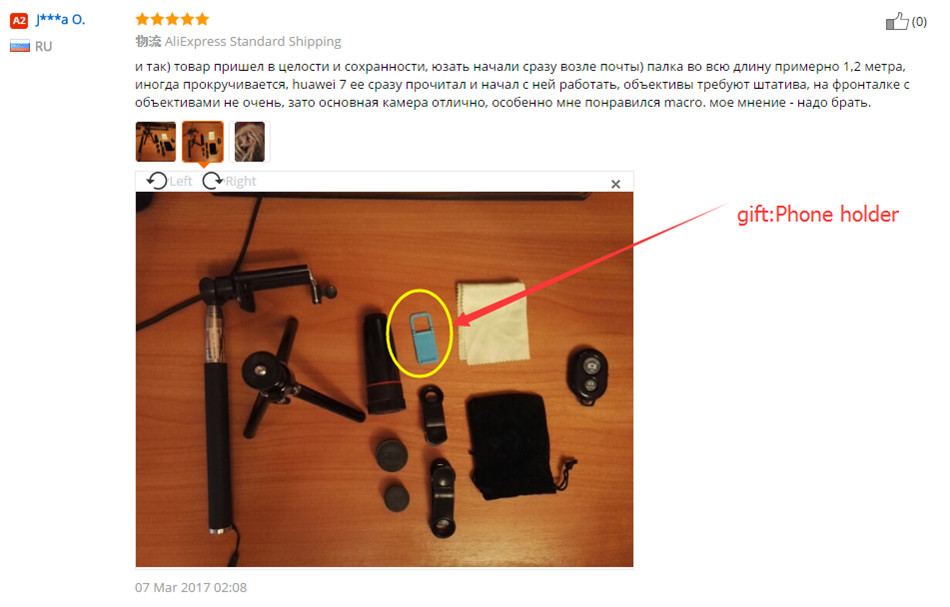Open the first review photo thumbnail
This screenshot has width=950, height=607.
coord(156,142)
